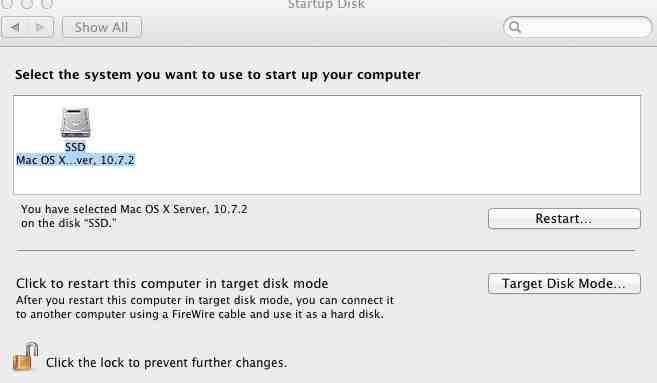
Task: Click the padlock icon to lock settings
Action: click(25, 357)
